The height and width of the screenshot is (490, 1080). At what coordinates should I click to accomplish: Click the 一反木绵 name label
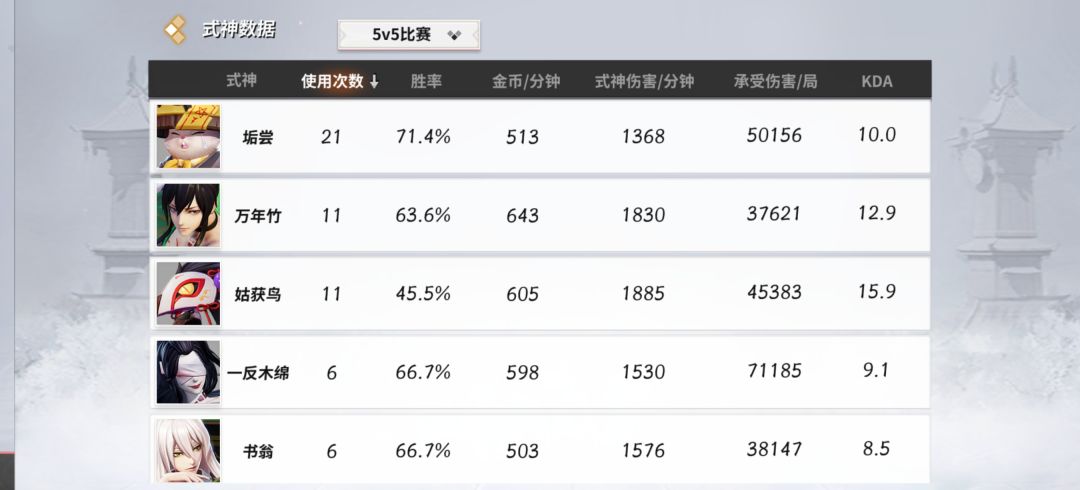(257, 373)
